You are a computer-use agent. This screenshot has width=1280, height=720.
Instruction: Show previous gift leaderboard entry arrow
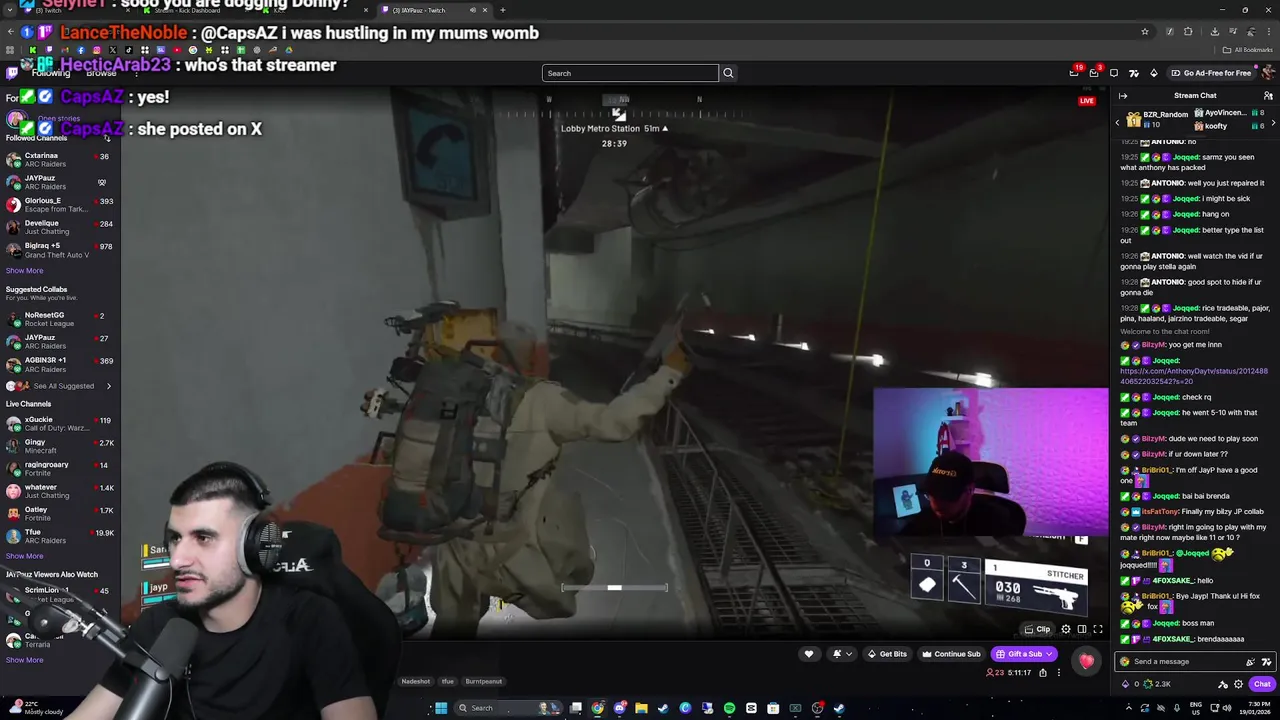pyautogui.click(x=1118, y=122)
